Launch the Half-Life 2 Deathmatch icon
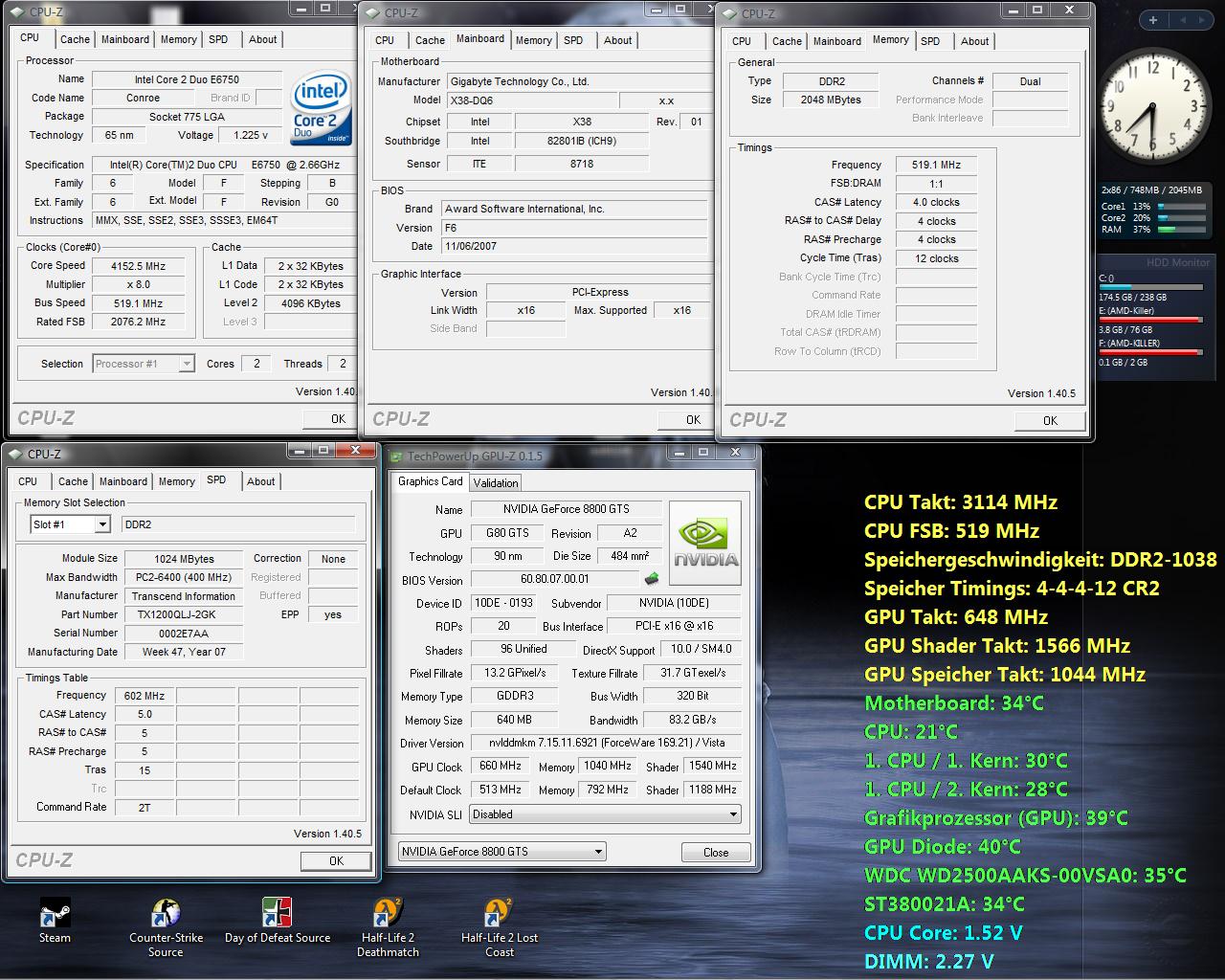The width and height of the screenshot is (1225, 980). [388, 927]
